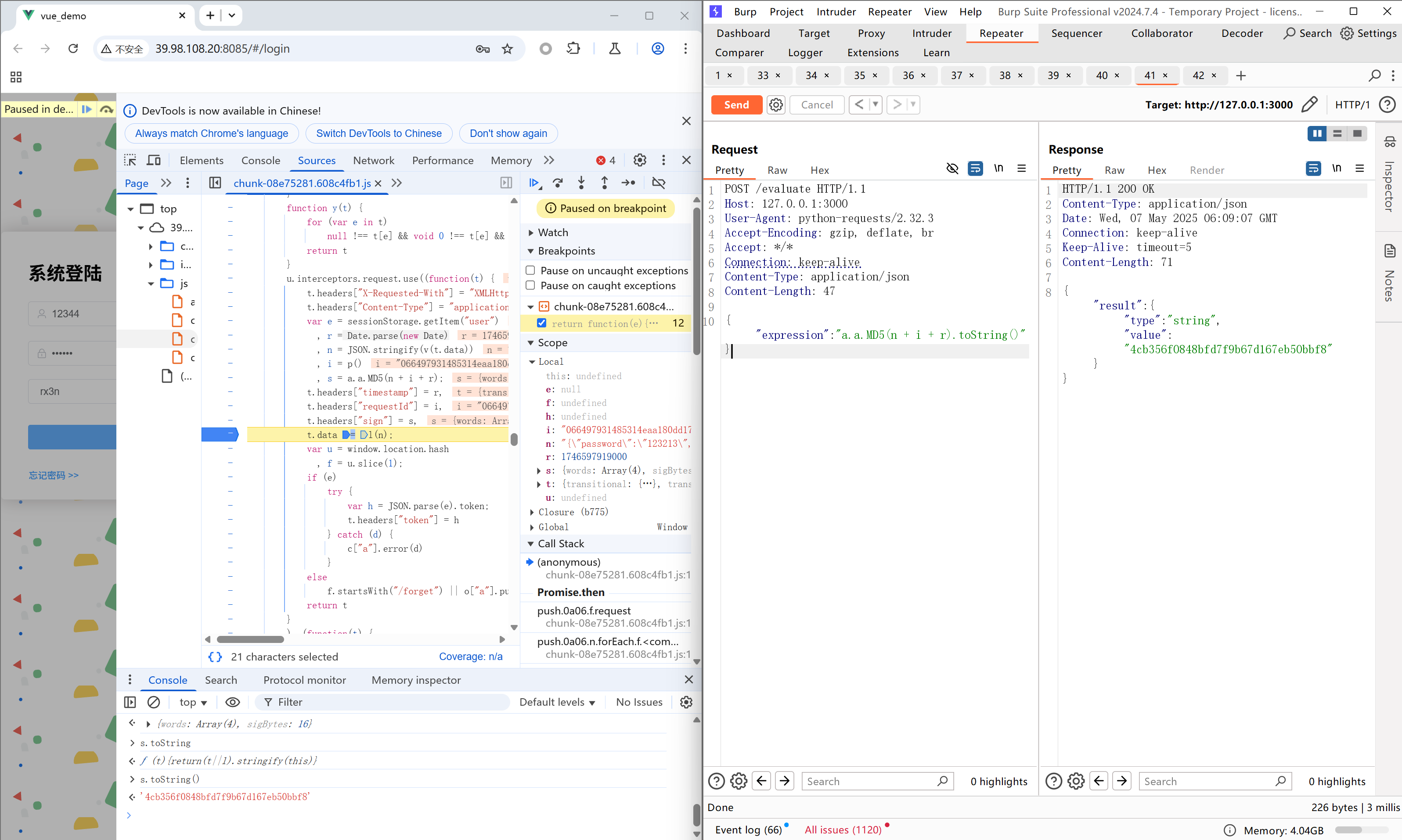Deactivate breakpoints icon in debugger toolbar

tap(659, 183)
